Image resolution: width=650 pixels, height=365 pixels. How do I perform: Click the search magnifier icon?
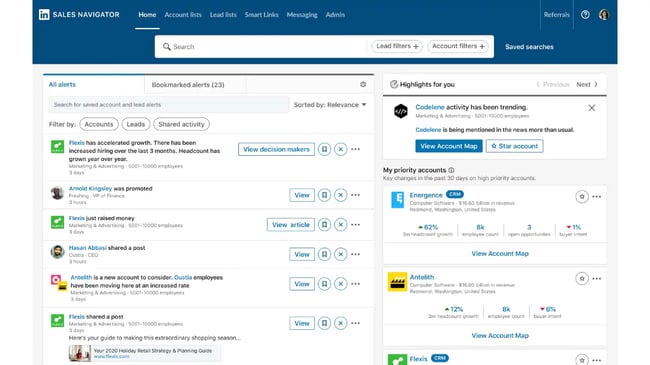167,46
